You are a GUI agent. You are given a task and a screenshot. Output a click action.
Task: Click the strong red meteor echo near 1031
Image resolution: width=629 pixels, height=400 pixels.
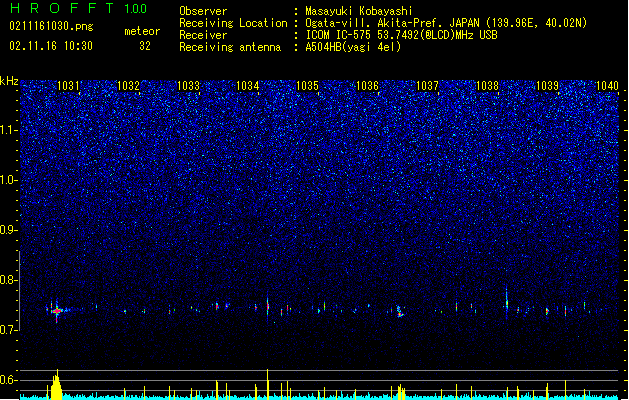(x=57, y=311)
